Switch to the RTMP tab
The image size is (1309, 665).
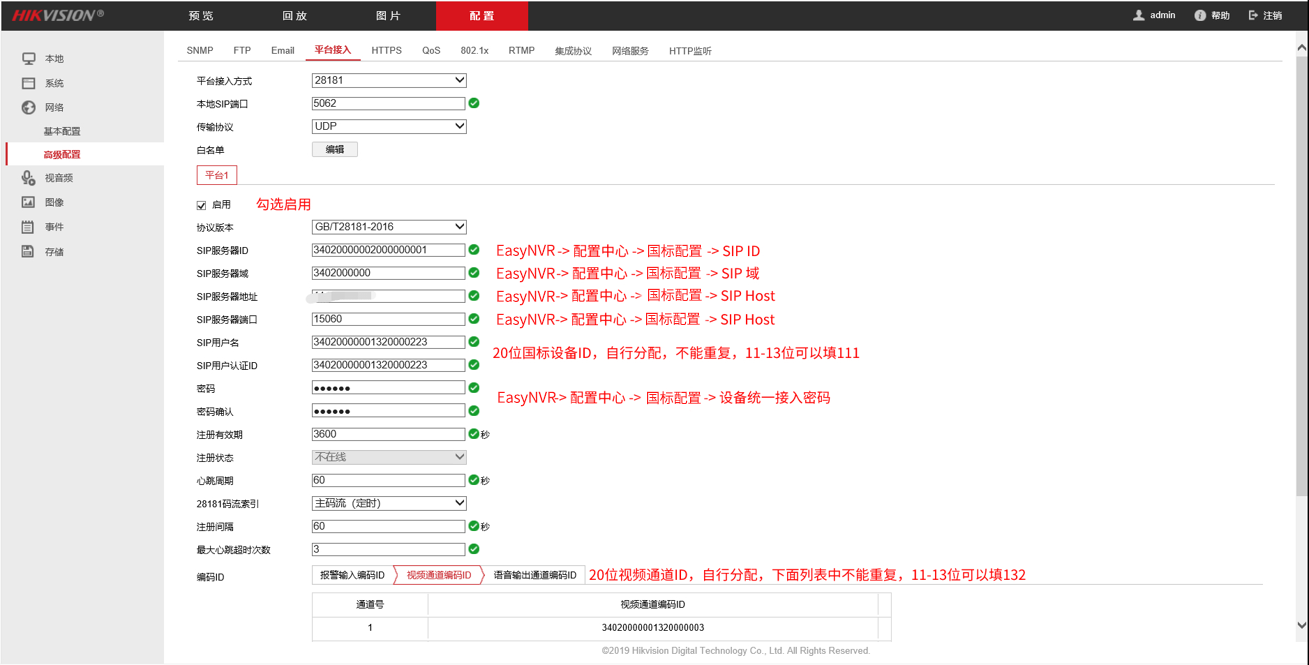point(521,49)
